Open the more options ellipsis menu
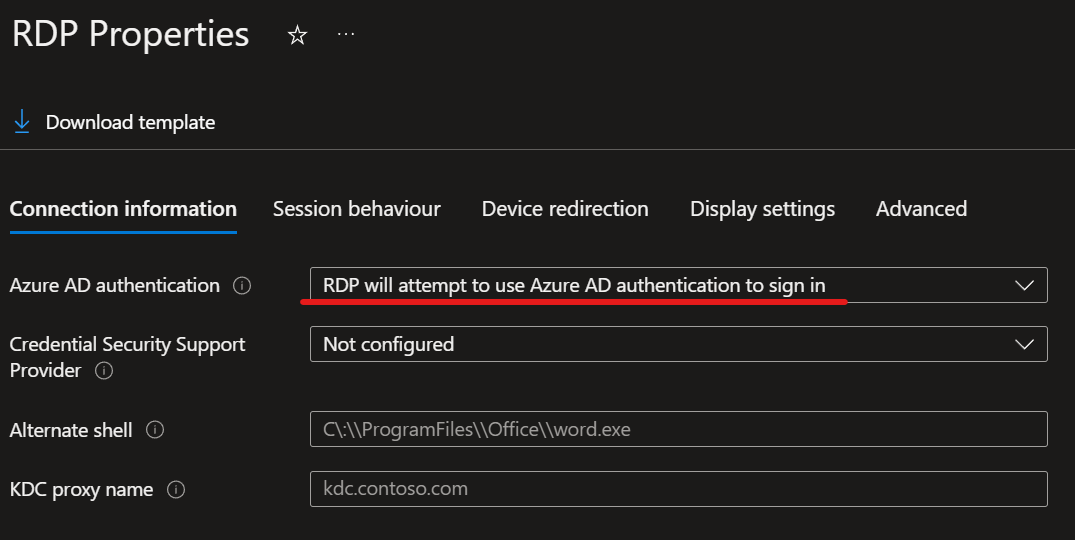 346,34
